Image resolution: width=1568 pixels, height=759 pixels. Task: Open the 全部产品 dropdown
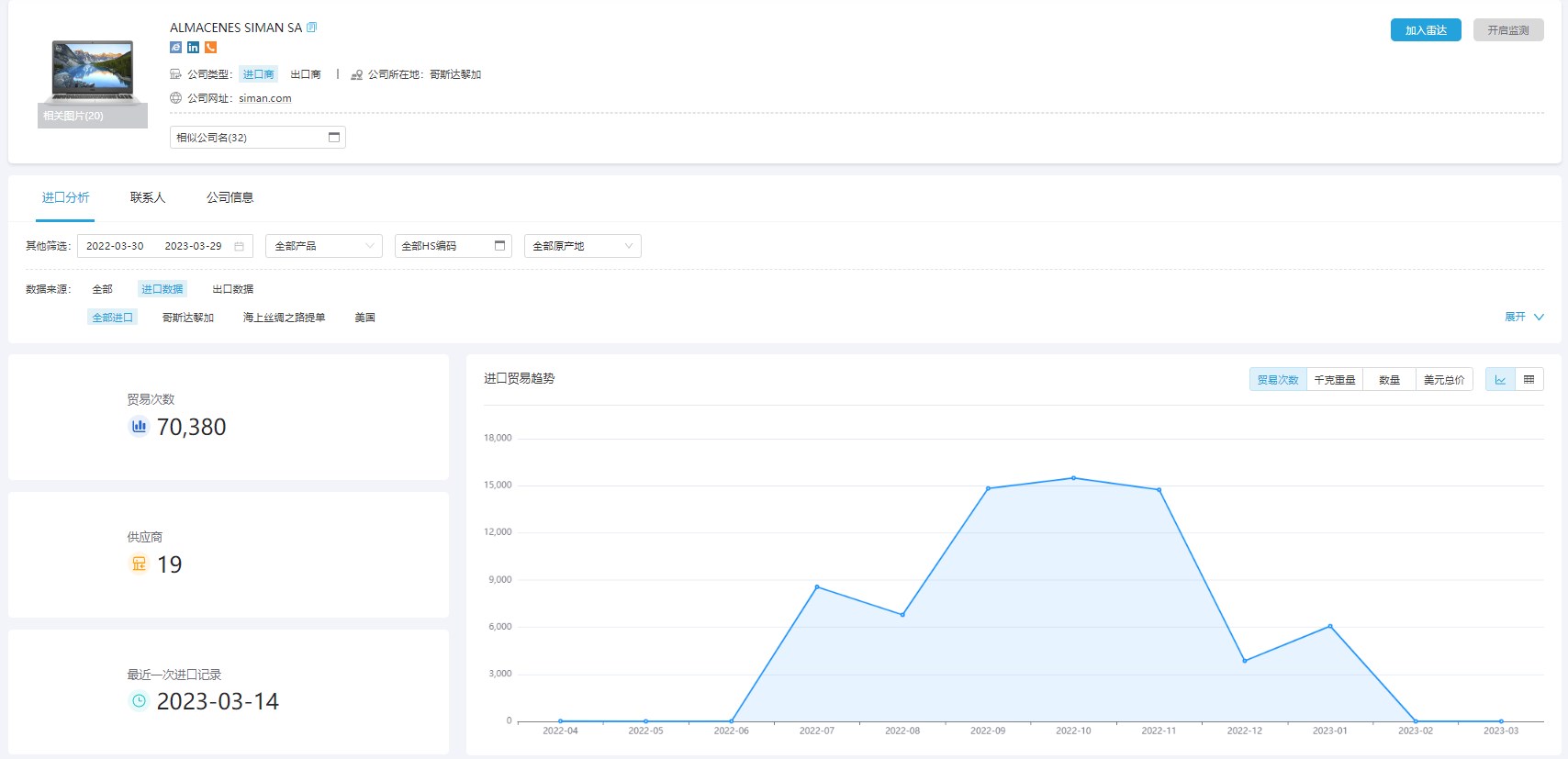[324, 246]
